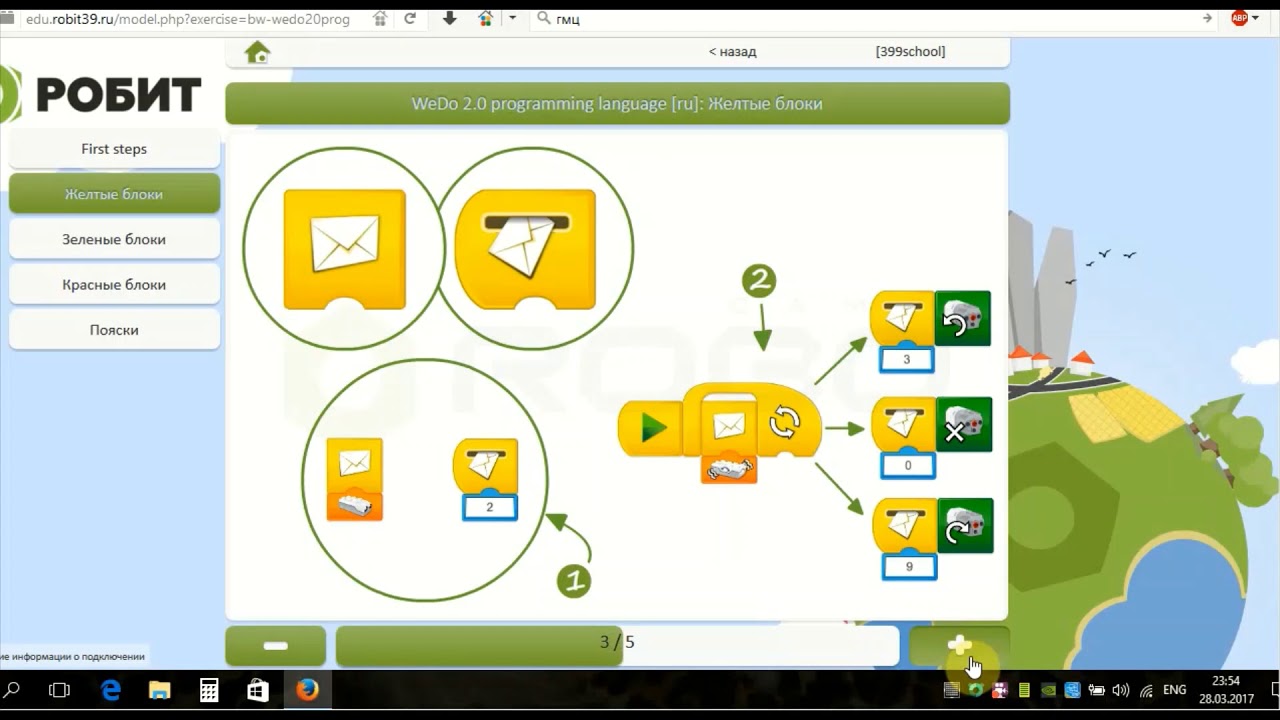Click the large receive message mailbox block
Image resolution: width=1280 pixels, height=720 pixels.
tap(526, 249)
